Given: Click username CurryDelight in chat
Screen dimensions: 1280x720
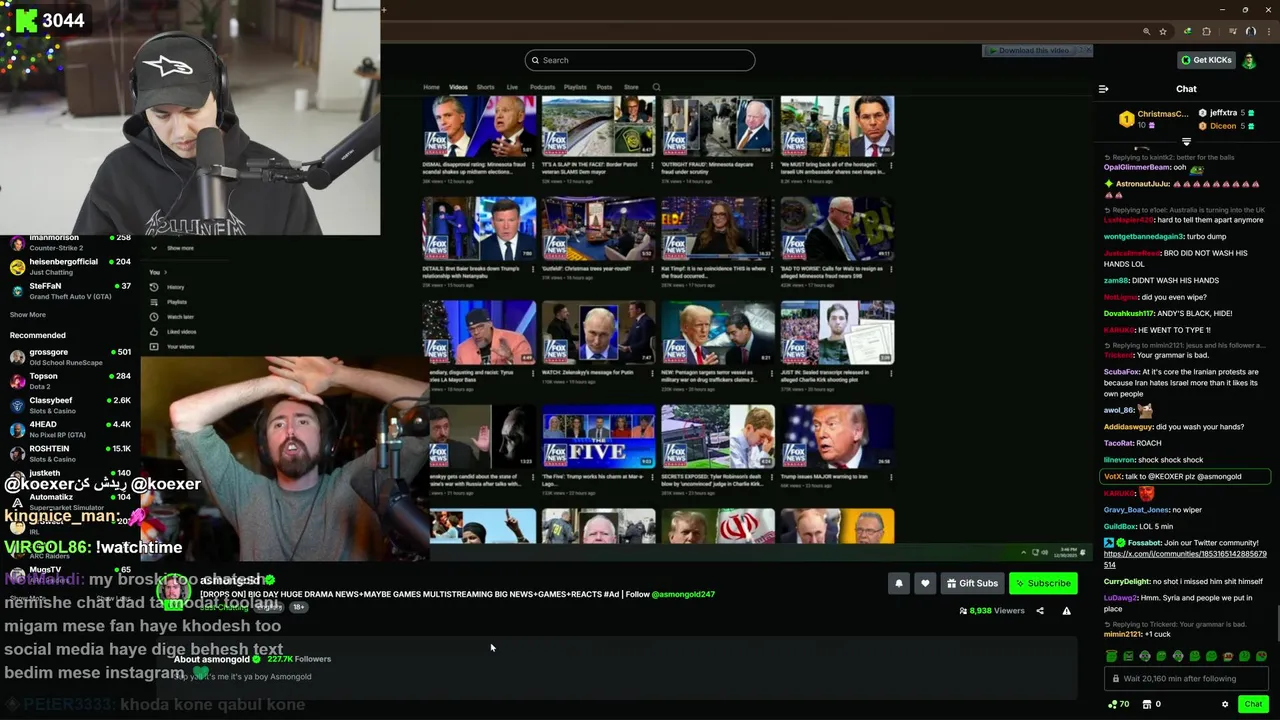Looking at the screenshot, I should coord(1126,581).
